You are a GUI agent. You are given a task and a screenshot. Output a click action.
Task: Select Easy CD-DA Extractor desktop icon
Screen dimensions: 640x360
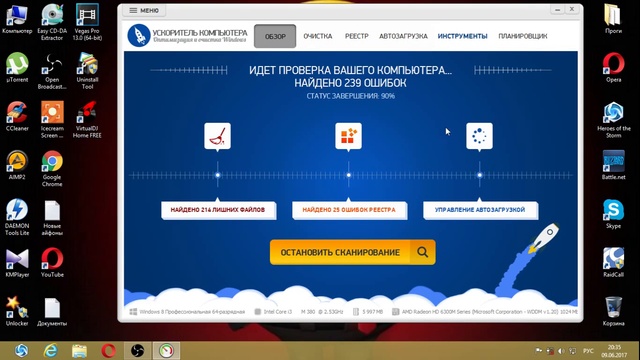click(x=52, y=22)
